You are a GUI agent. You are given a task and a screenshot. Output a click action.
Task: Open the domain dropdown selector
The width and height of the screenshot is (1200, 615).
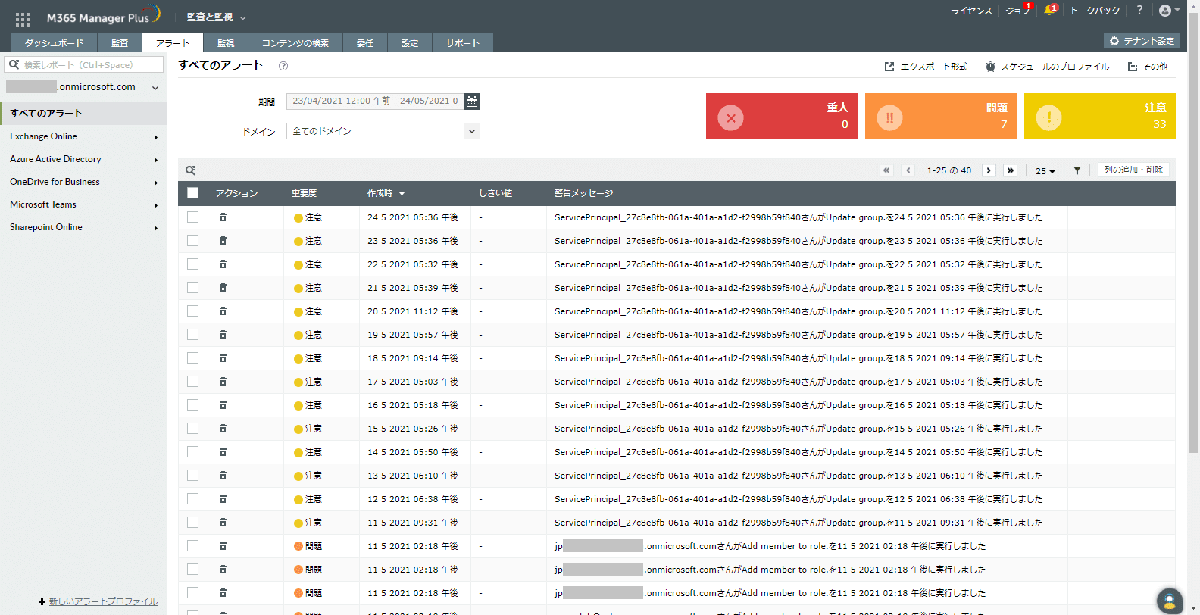click(x=384, y=131)
